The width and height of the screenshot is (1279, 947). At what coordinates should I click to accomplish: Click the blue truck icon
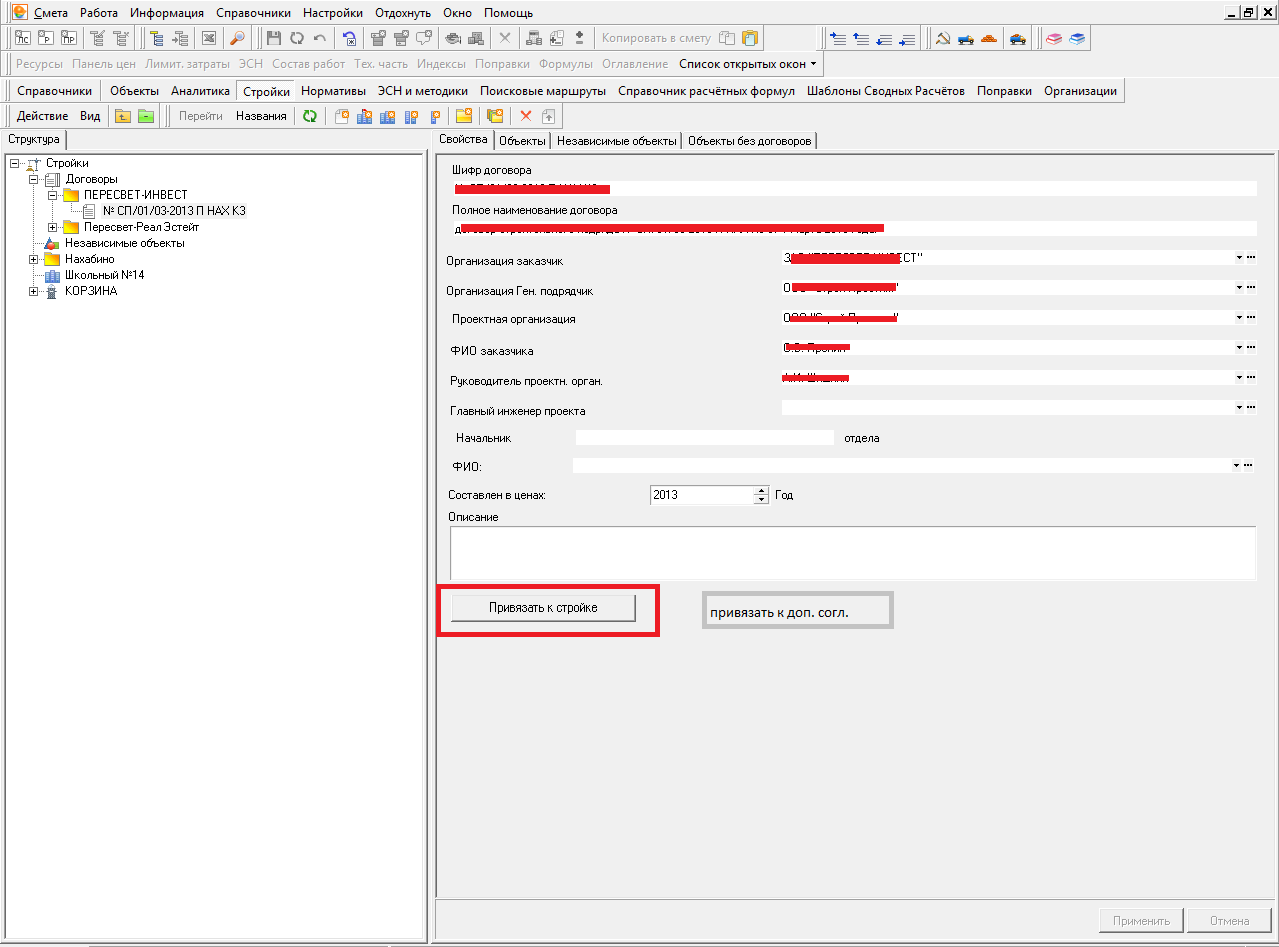tap(966, 38)
